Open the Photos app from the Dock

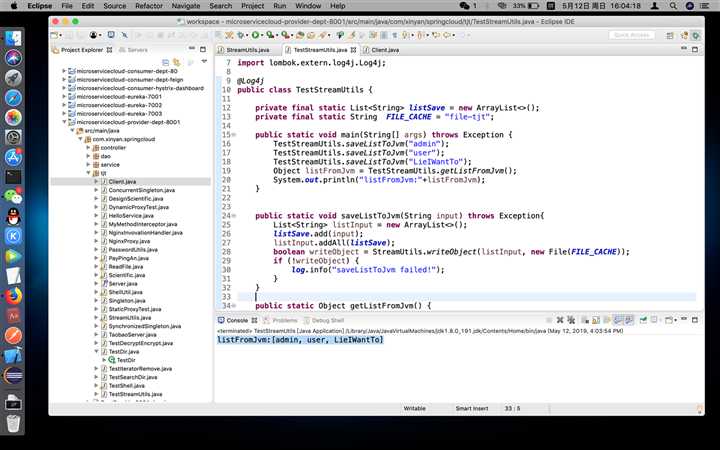click(13, 118)
